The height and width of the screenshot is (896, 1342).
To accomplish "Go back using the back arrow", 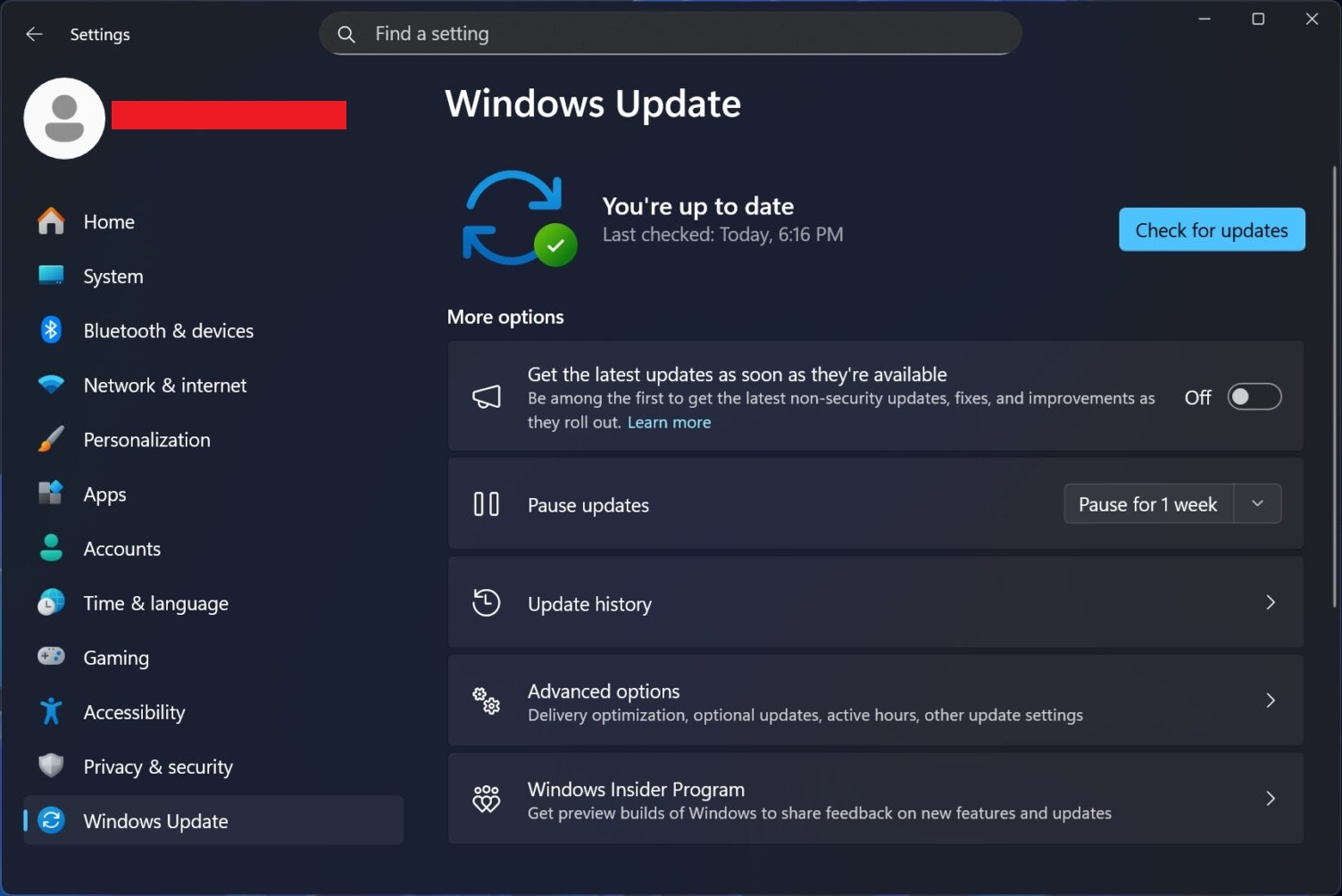I will coord(34,34).
